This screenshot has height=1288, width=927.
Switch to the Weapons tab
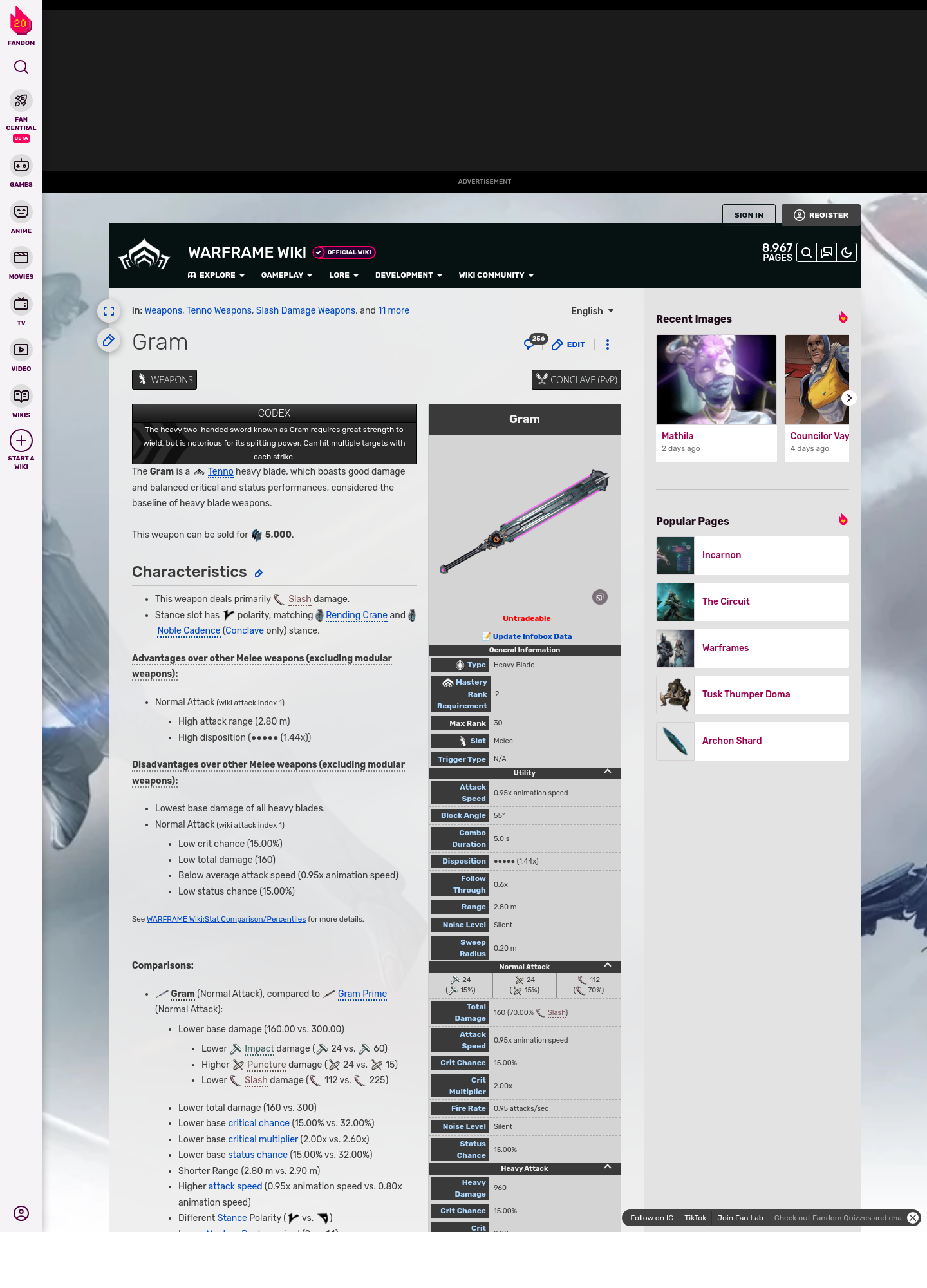[165, 379]
